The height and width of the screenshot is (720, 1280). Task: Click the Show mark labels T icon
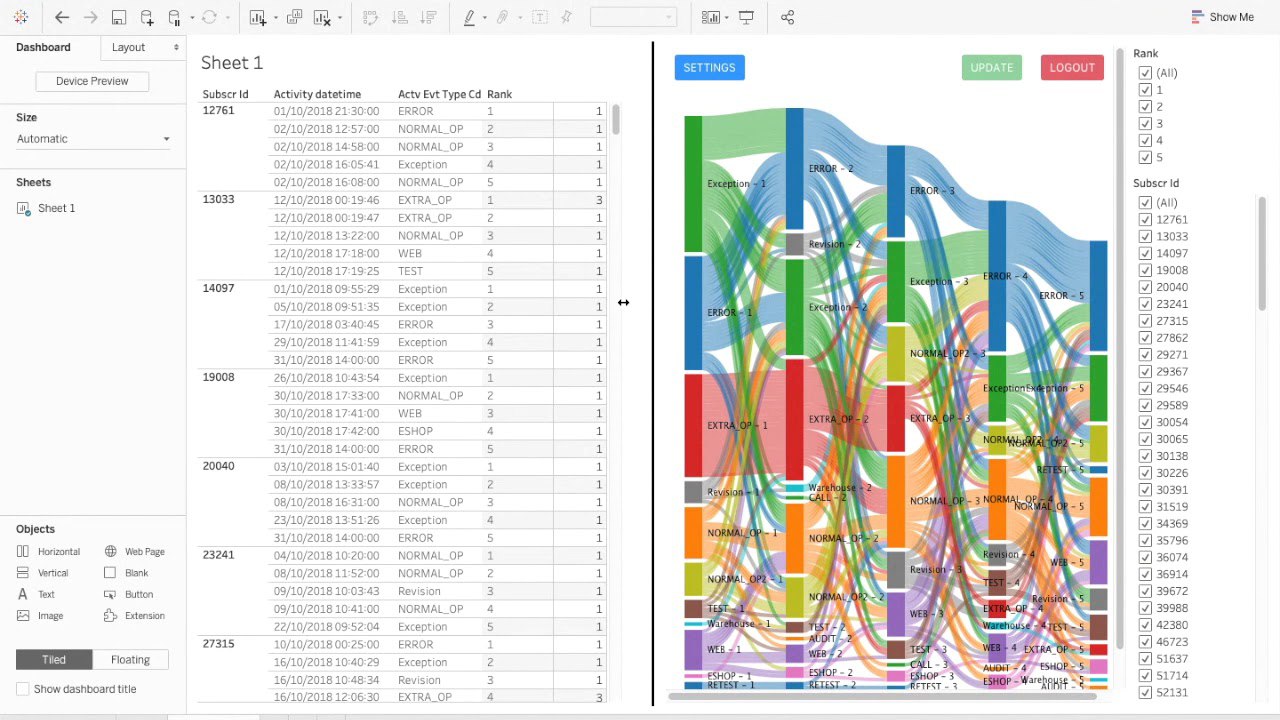[539, 17]
